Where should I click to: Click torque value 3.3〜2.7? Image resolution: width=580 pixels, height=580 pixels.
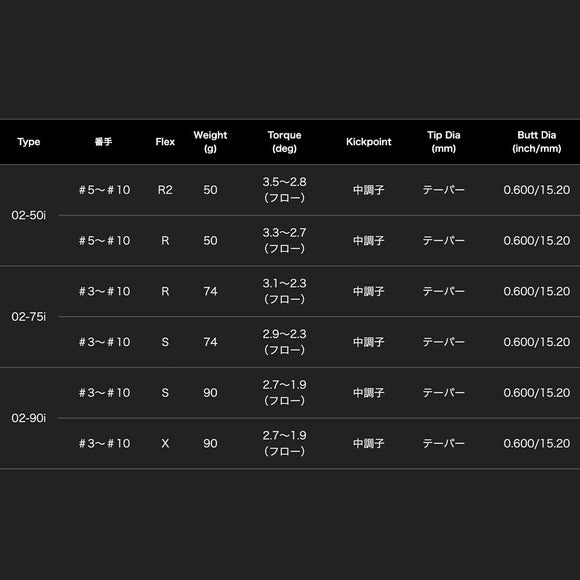pos(284,233)
